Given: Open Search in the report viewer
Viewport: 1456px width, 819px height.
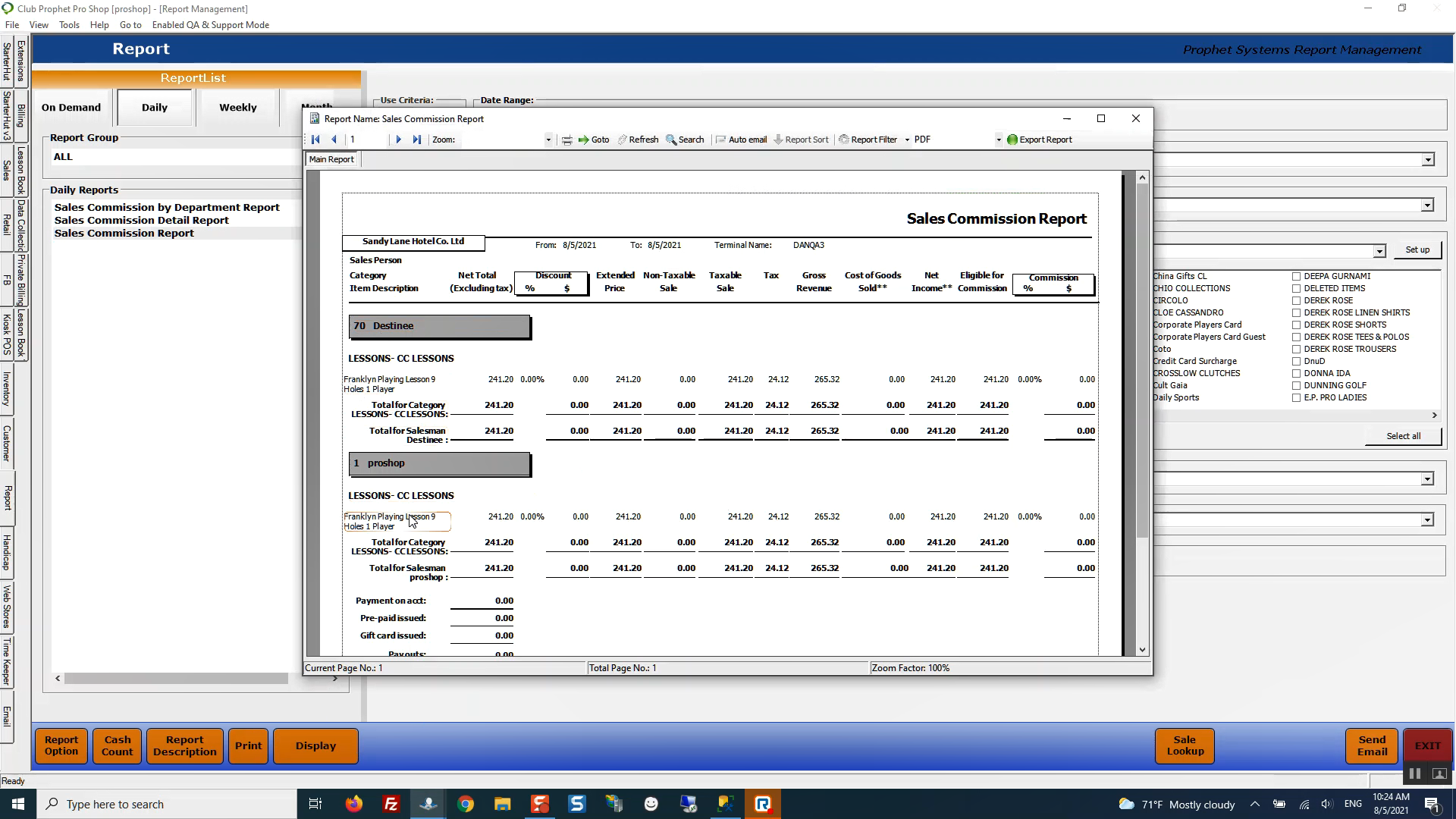Looking at the screenshot, I should [685, 140].
